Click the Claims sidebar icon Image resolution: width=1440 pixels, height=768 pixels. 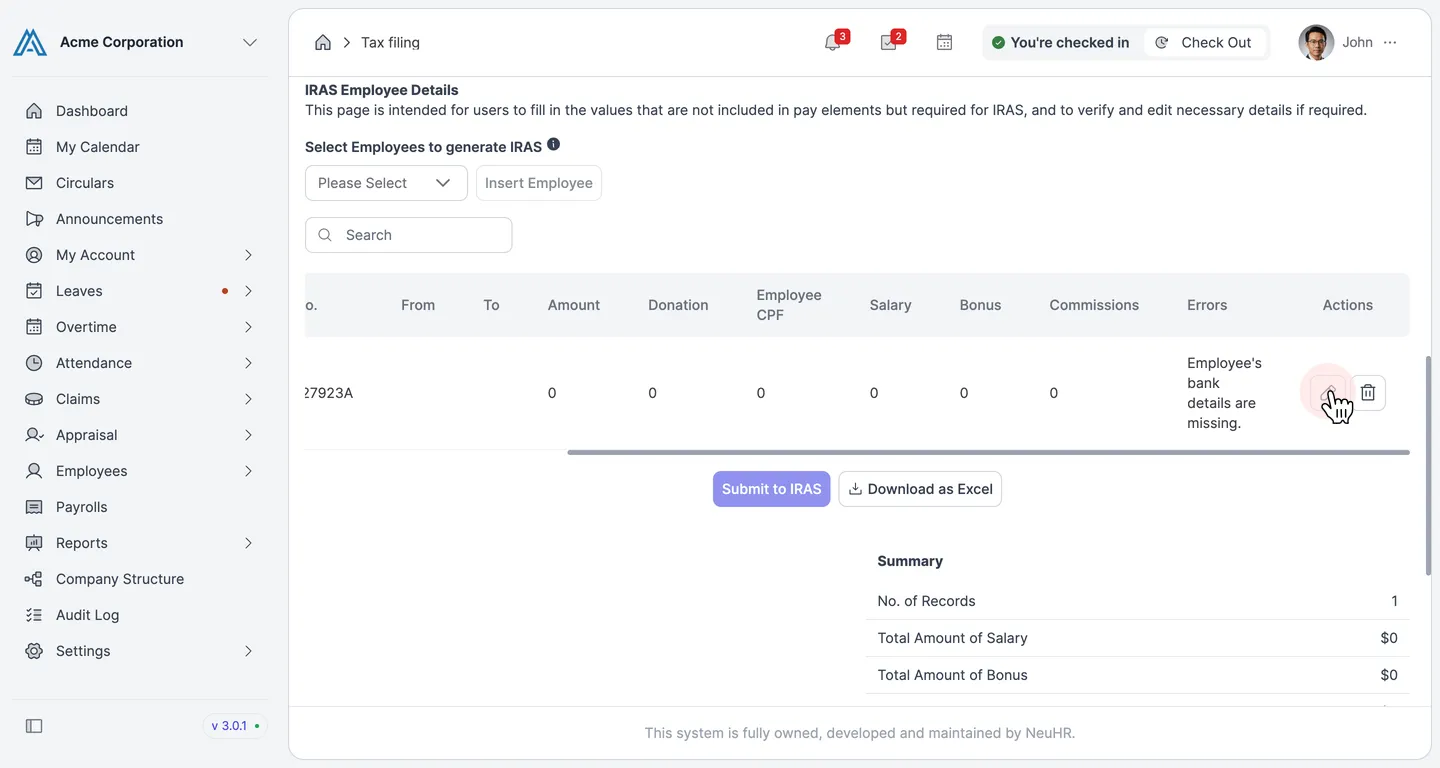coord(34,399)
